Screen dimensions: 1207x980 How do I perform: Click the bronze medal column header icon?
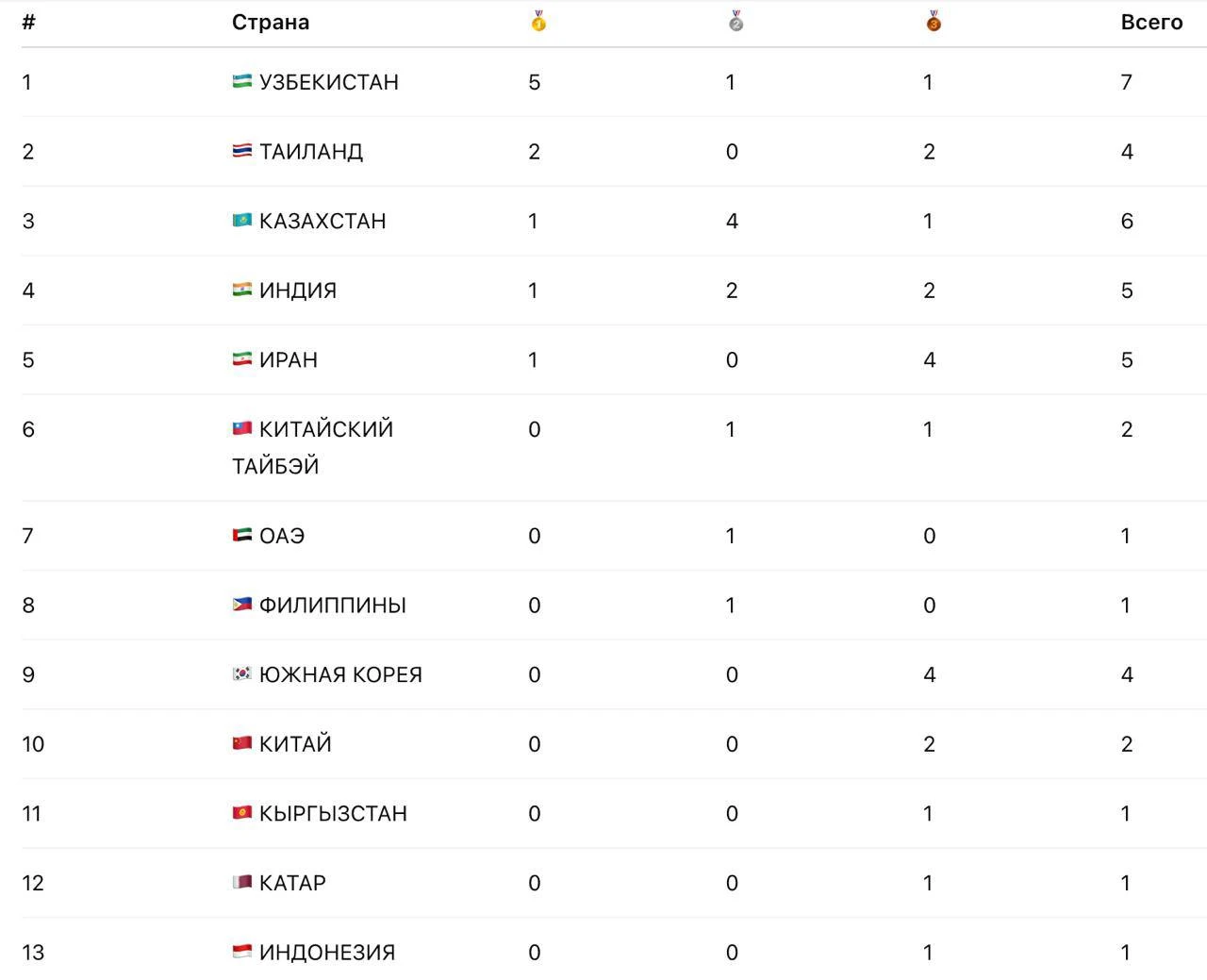coord(934,21)
